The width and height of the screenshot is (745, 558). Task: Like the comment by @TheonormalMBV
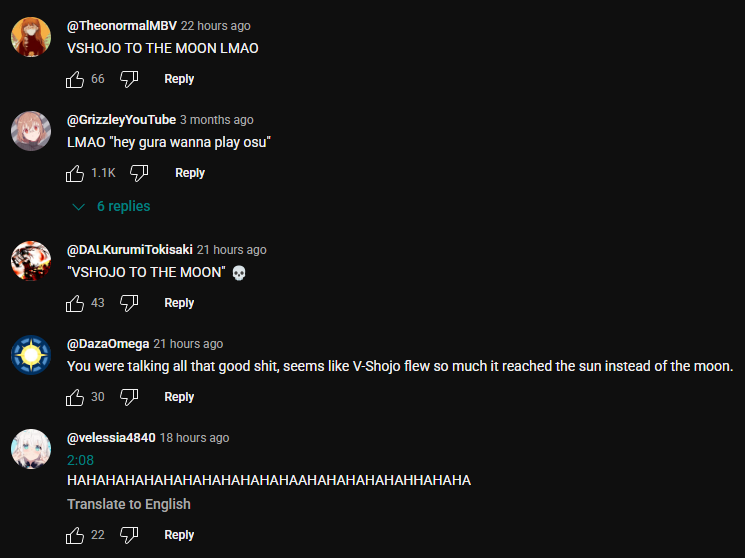75,79
